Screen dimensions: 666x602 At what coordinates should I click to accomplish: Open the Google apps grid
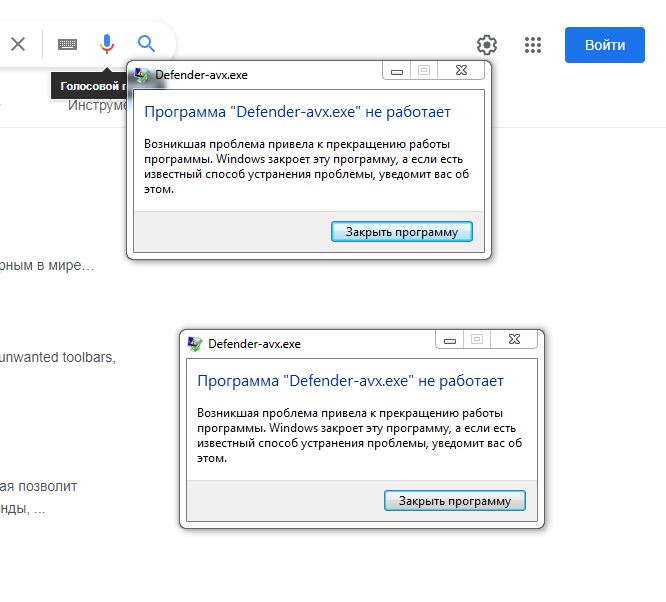[x=533, y=45]
